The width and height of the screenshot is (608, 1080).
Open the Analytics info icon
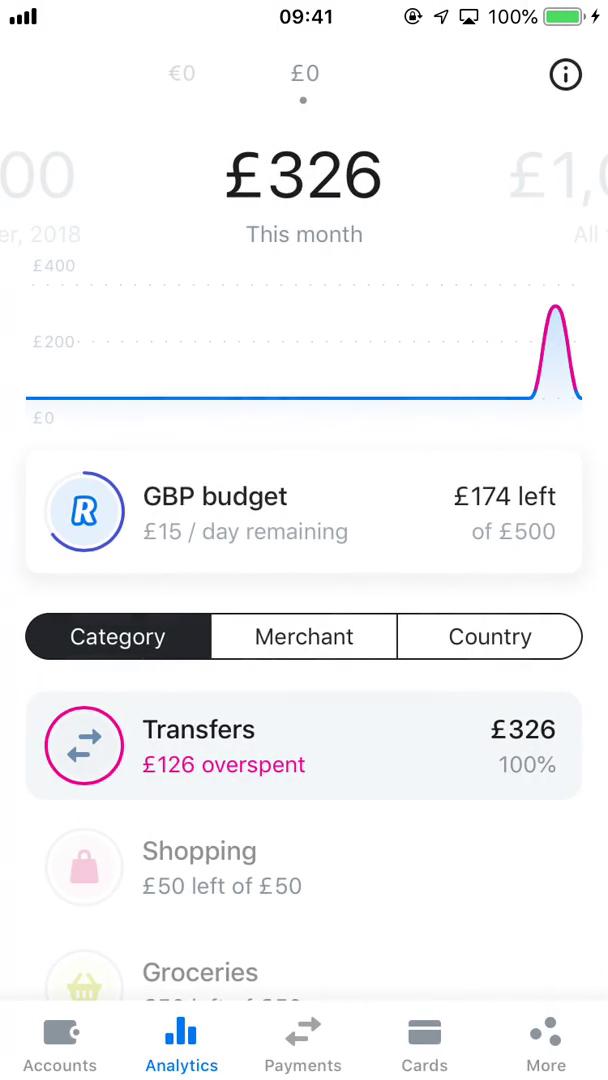pos(565,75)
